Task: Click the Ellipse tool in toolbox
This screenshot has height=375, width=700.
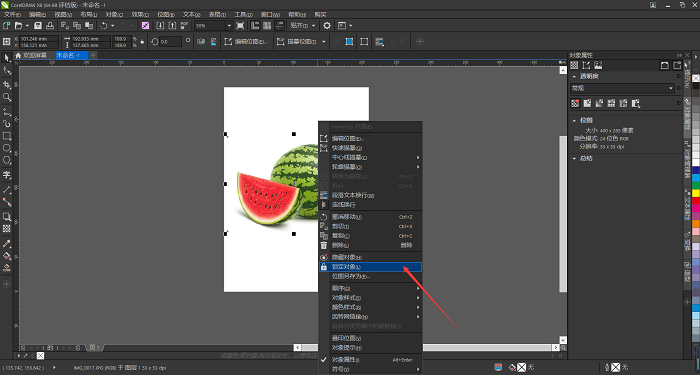Action: tap(7, 148)
